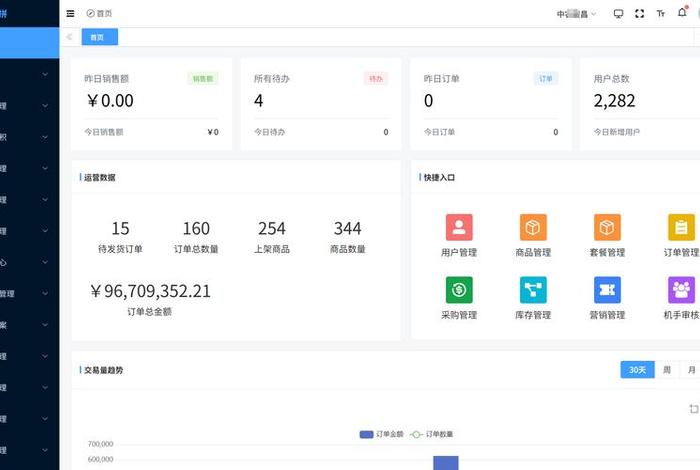This screenshot has height=470, width=700.
Task: Open 套餐管理 shortcut icon
Action: coord(607,227)
